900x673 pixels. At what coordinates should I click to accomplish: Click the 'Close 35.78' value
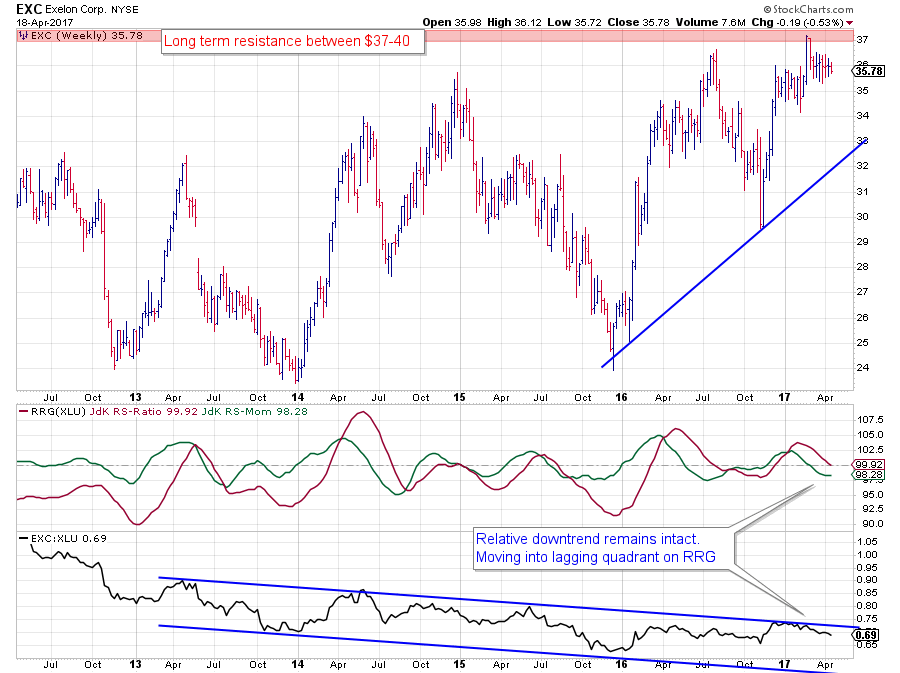(x=639, y=22)
